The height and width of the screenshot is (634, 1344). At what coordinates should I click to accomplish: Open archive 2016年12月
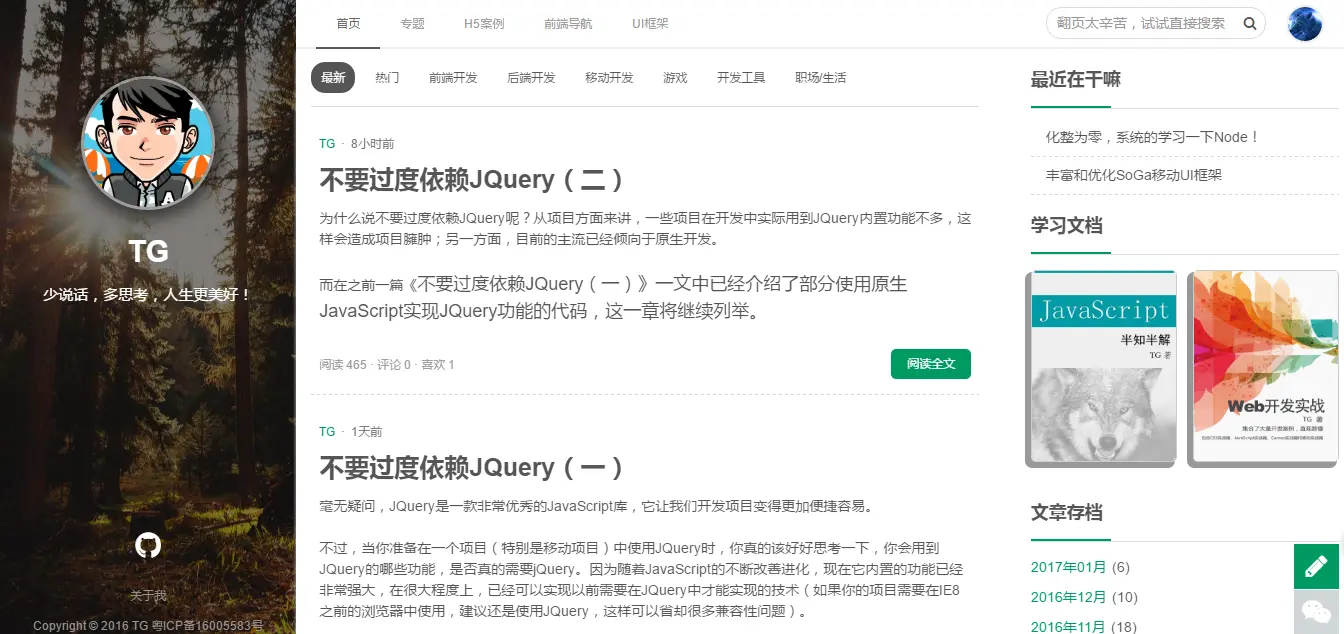click(1069, 597)
